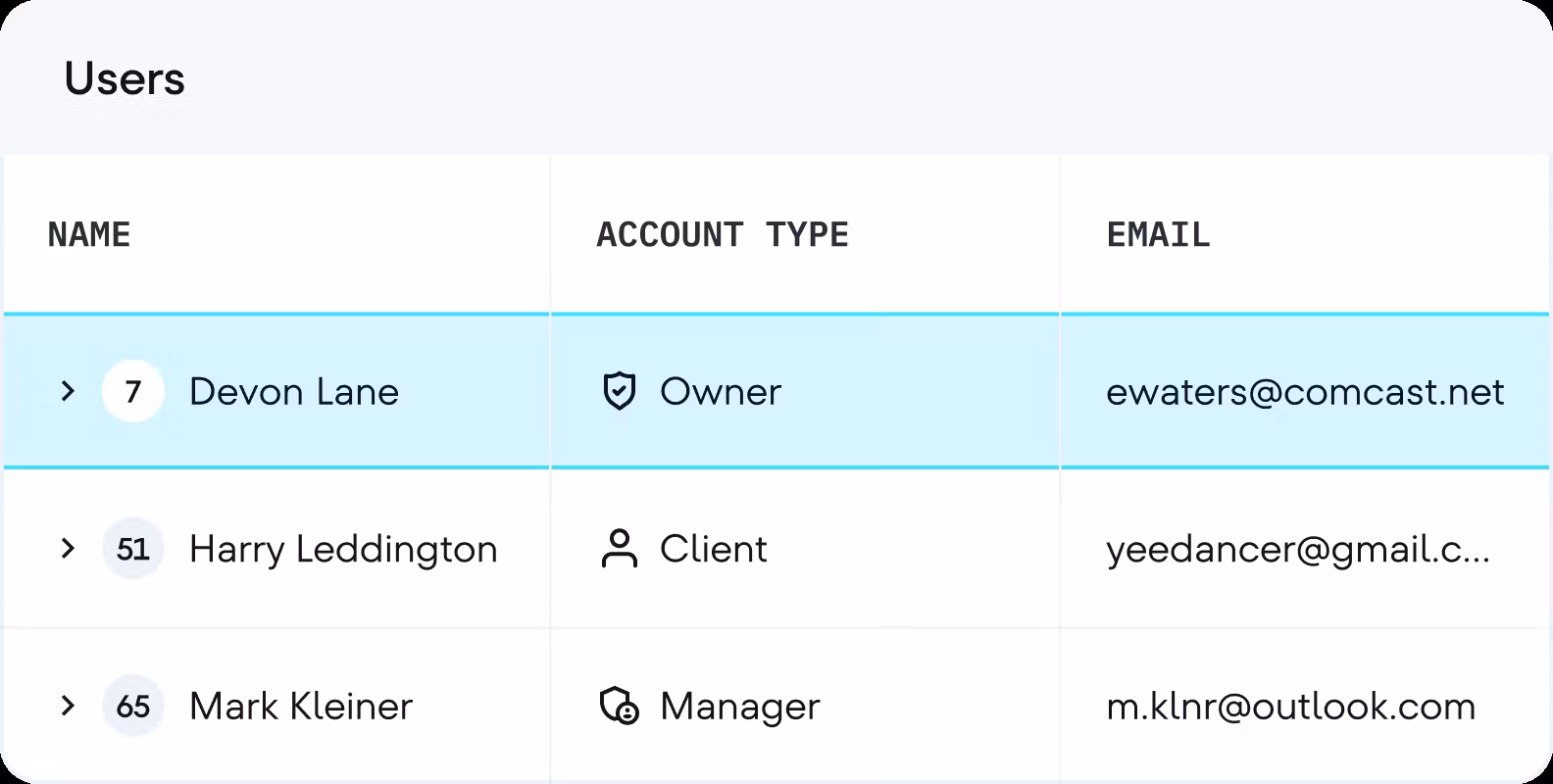This screenshot has height=784, width=1553.
Task: Click the number 7 badge for Devon Lane
Action: [x=132, y=392]
